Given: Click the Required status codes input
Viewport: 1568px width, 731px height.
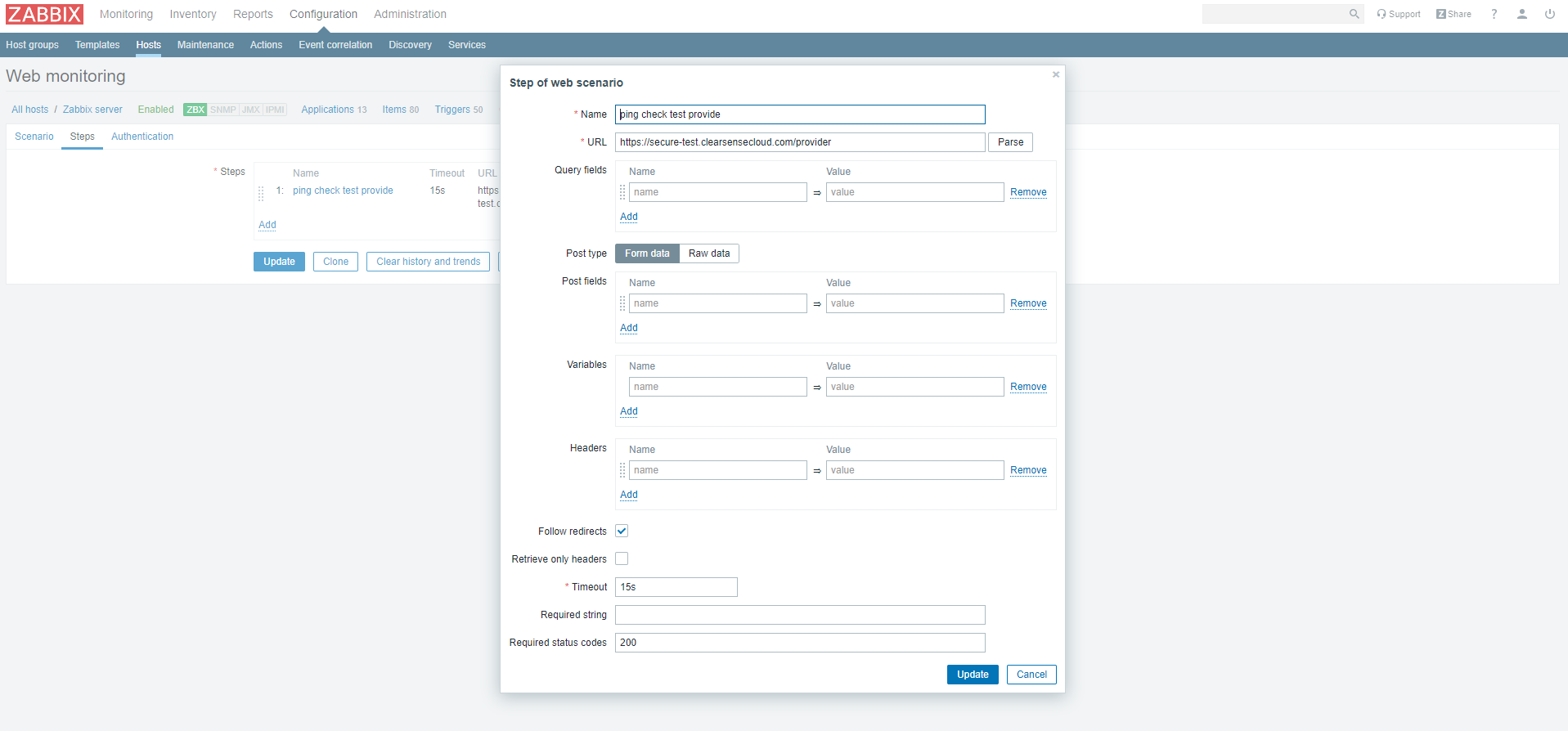Looking at the screenshot, I should pos(800,643).
